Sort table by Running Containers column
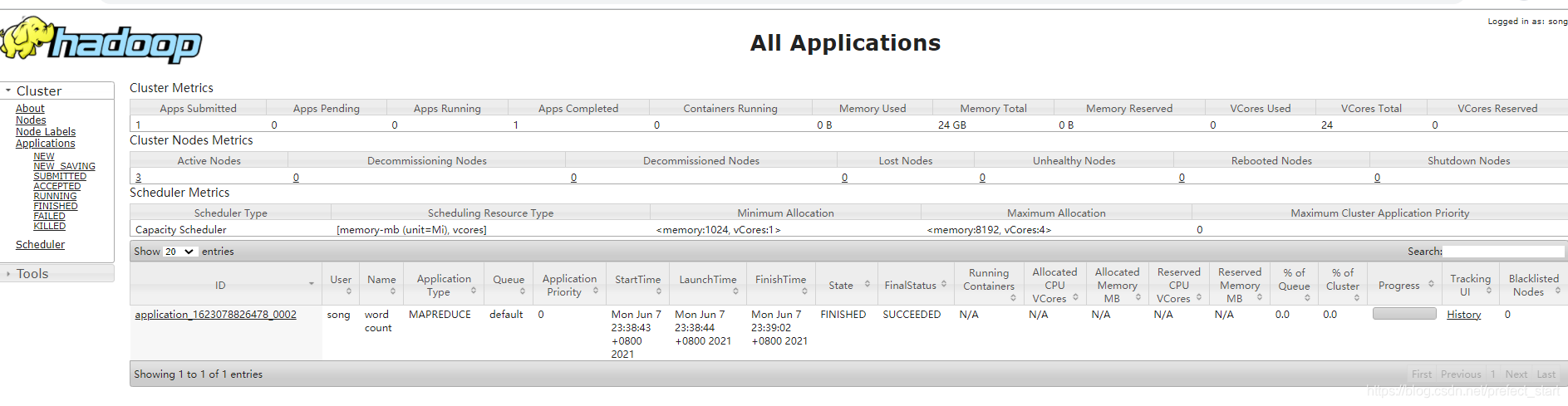Screen dimensions: 1568x406 (x=989, y=285)
